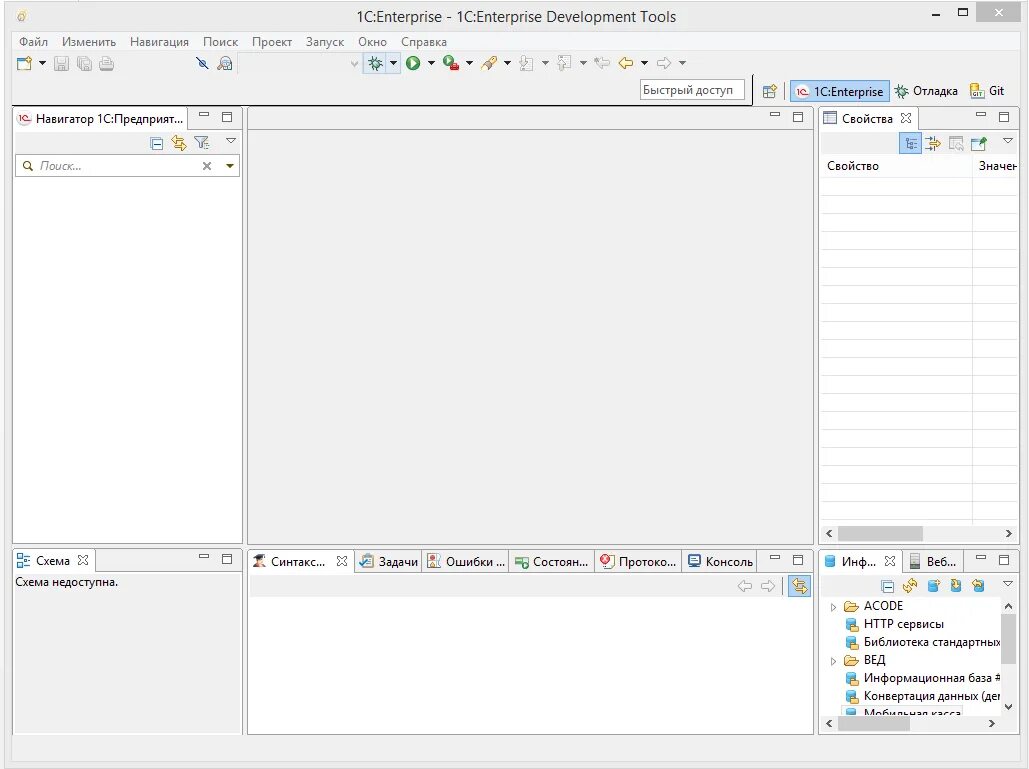Viewport: 1029px width, 769px height.
Task: Open the Свойства view menu triangle
Action: point(1008,140)
